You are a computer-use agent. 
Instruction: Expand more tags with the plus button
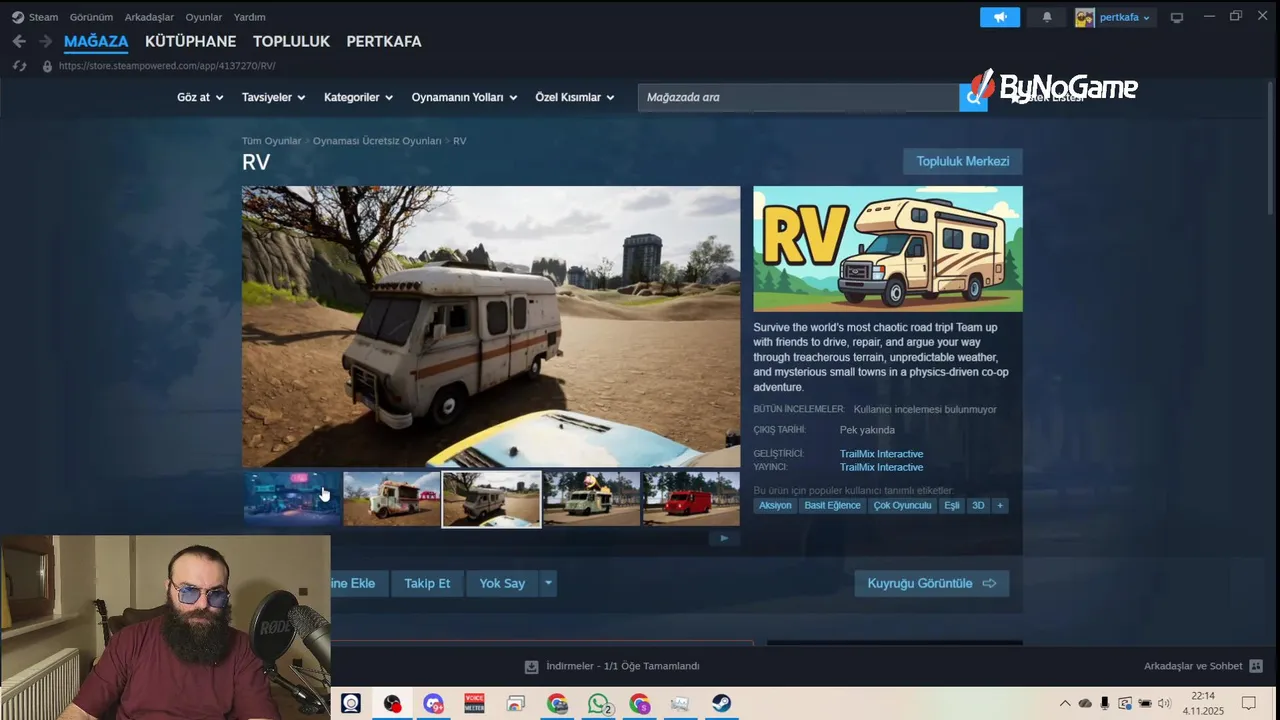(999, 506)
